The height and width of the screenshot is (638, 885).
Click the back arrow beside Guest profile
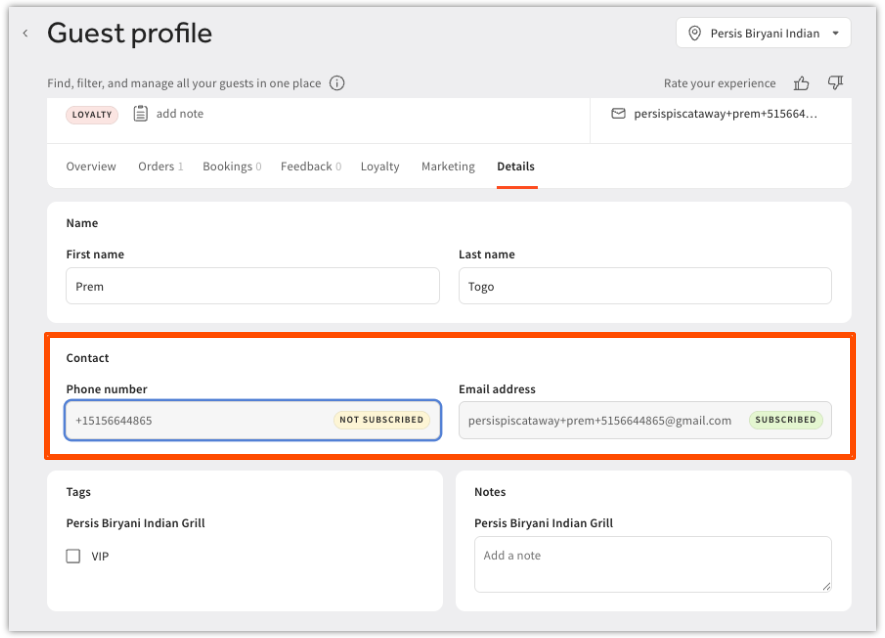25,34
